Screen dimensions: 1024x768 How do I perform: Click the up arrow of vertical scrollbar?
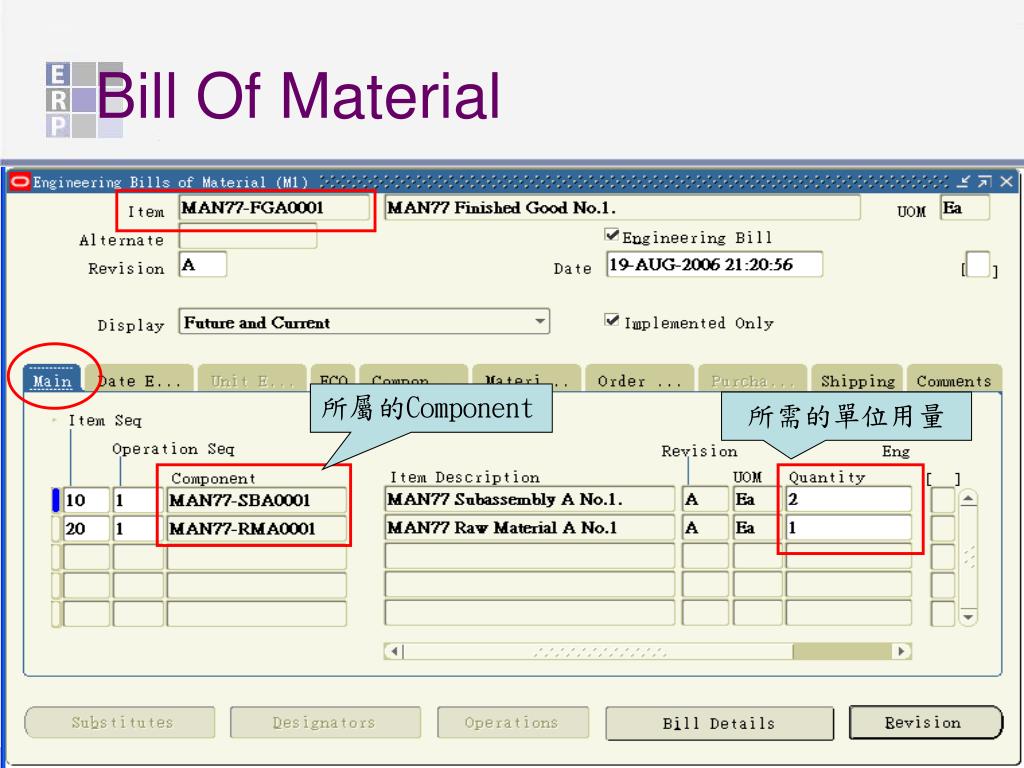pos(968,499)
